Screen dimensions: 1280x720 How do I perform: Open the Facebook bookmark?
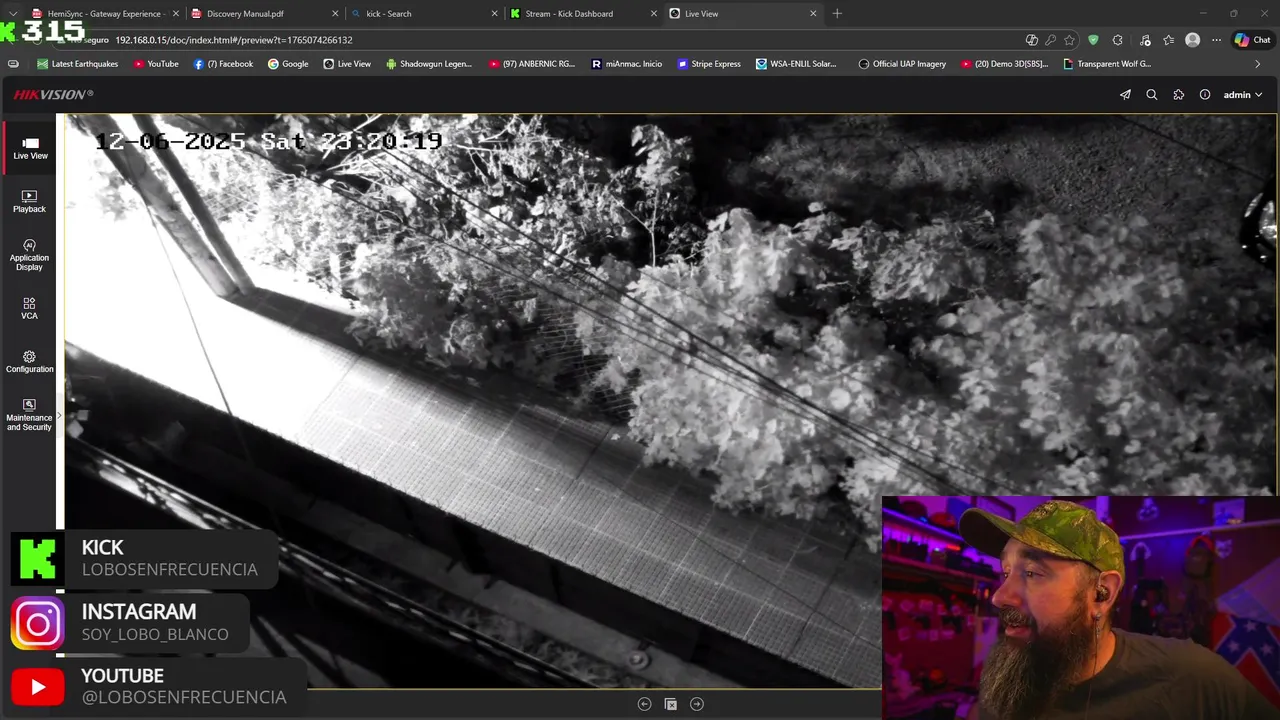pyautogui.click(x=223, y=64)
